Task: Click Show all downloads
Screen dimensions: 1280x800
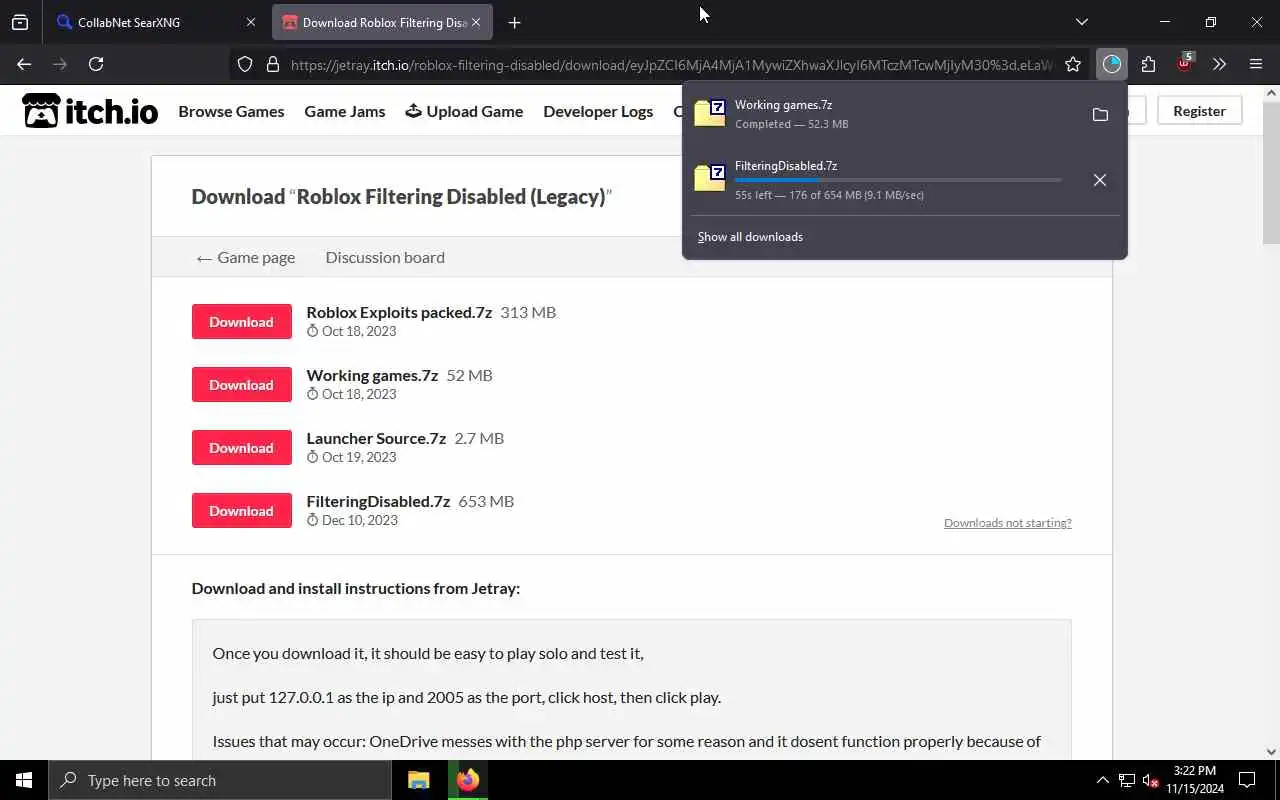Action: pos(750,237)
